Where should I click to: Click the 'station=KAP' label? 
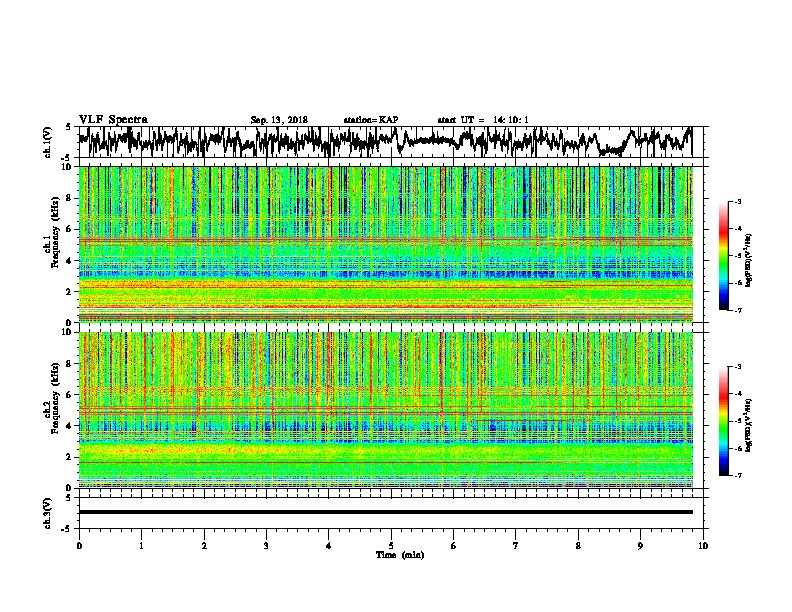coord(371,120)
